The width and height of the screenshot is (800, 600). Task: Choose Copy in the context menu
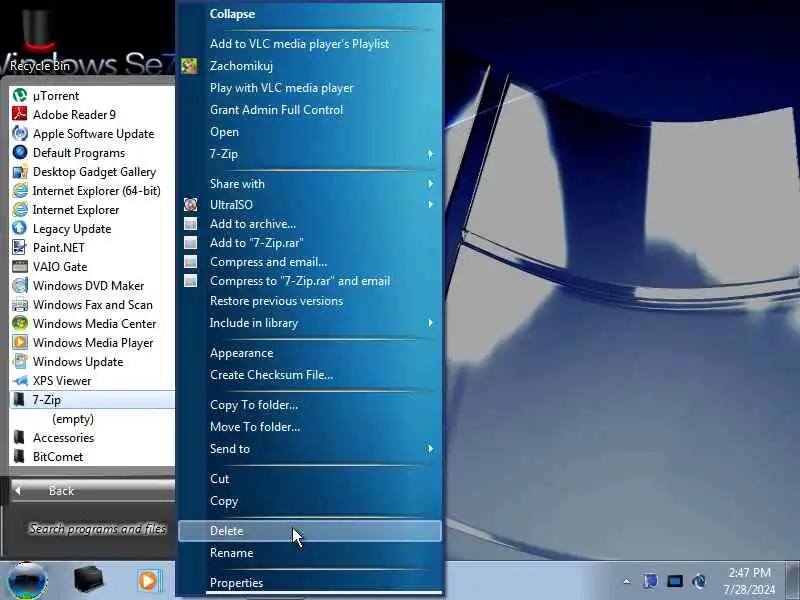310,501
